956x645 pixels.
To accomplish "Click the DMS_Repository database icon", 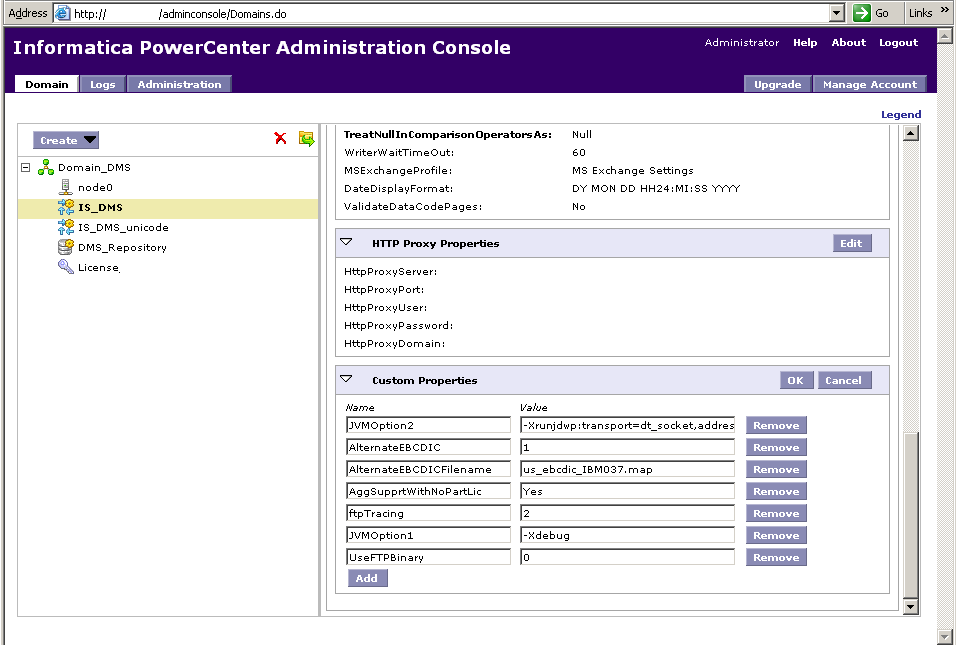I will [x=66, y=248].
